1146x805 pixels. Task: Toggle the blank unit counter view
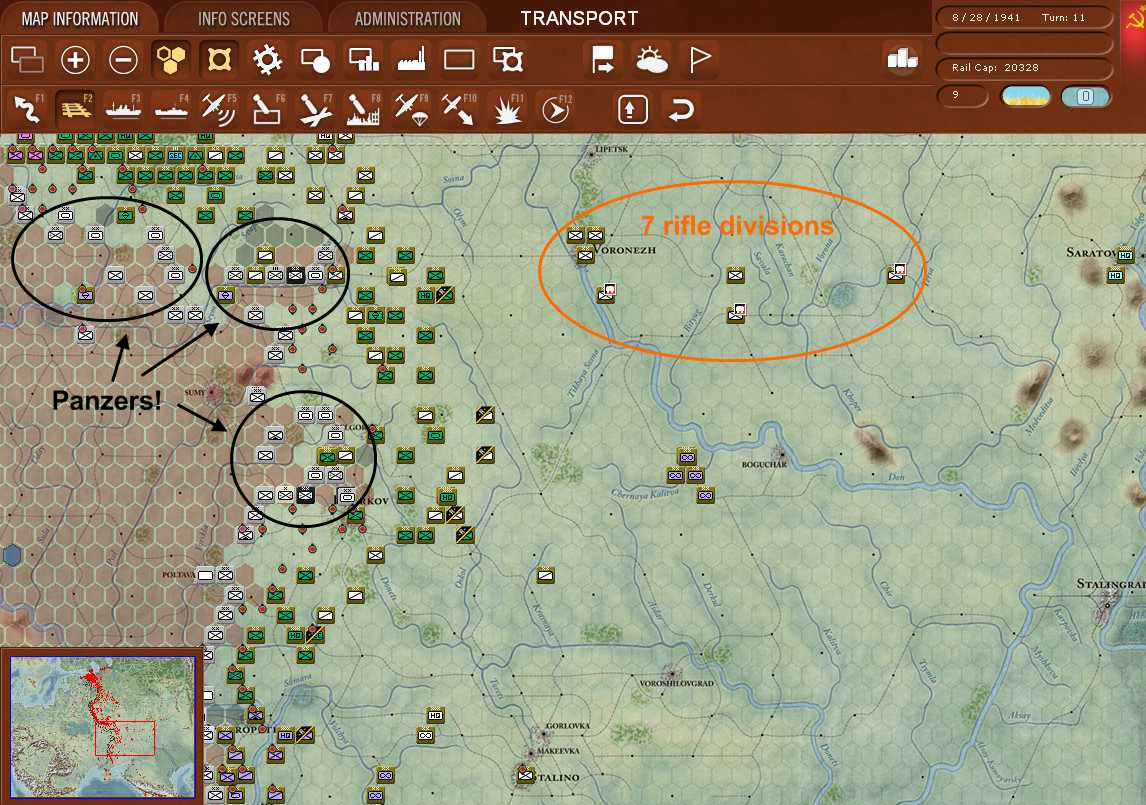pyautogui.click(x=459, y=59)
